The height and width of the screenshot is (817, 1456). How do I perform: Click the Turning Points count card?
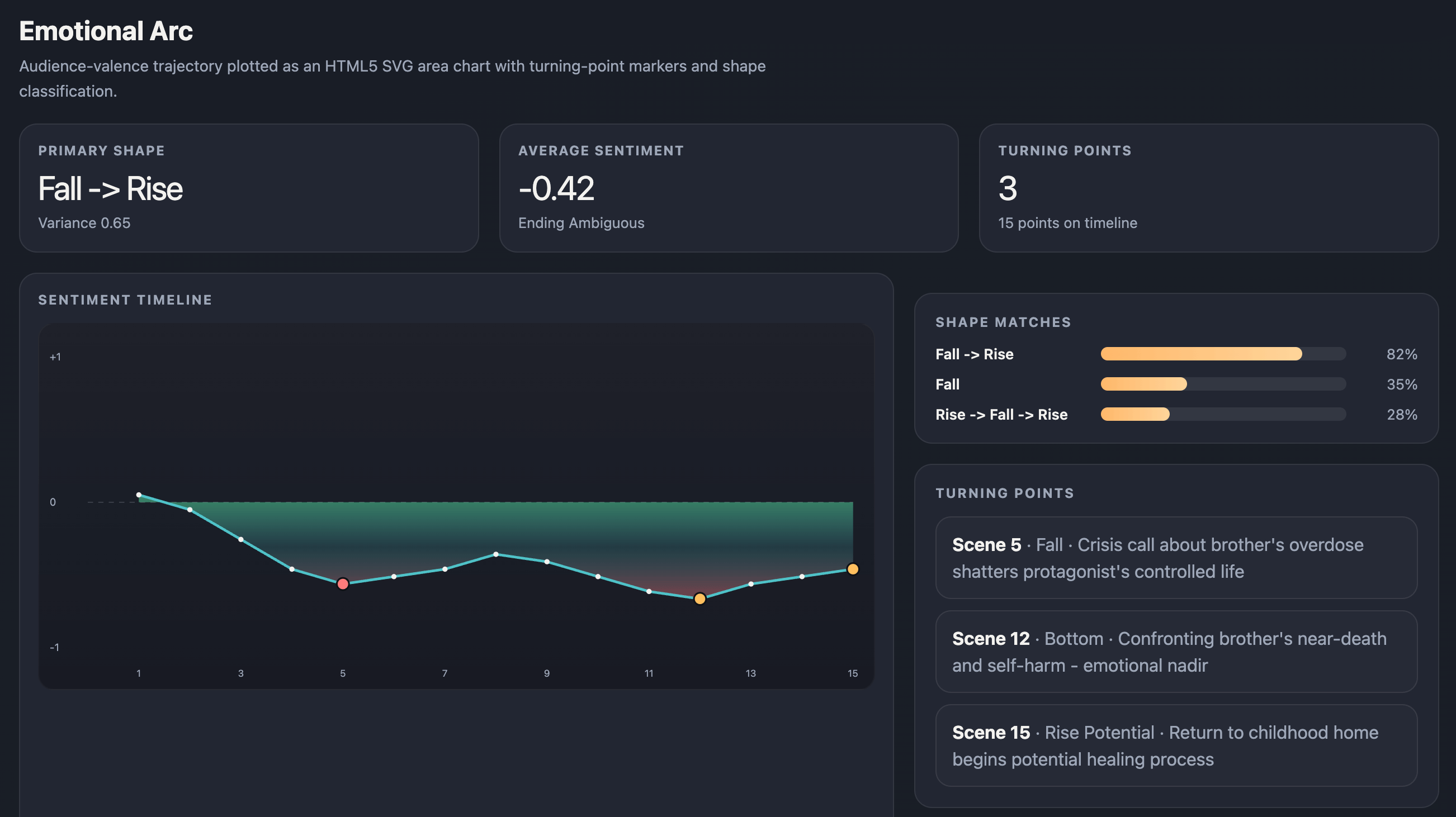(x=1208, y=188)
